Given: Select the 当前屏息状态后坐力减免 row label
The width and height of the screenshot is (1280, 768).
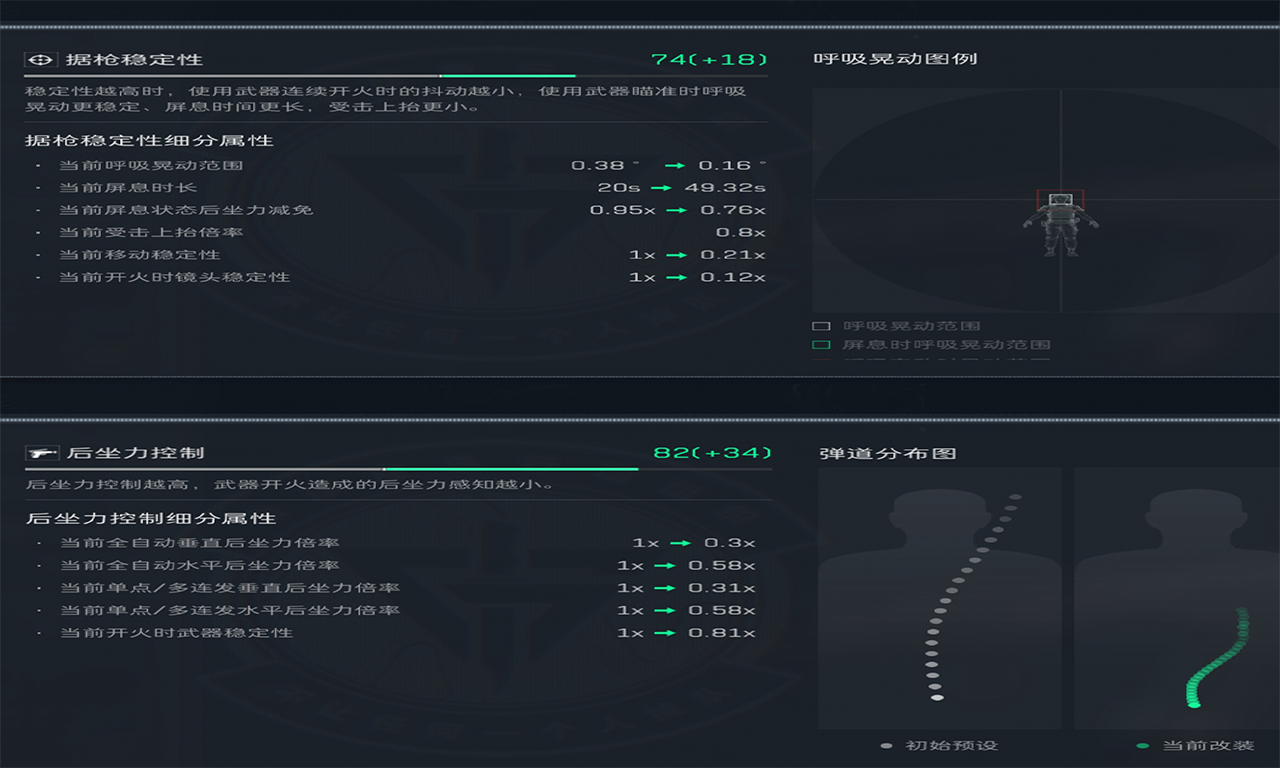Looking at the screenshot, I should point(186,210).
